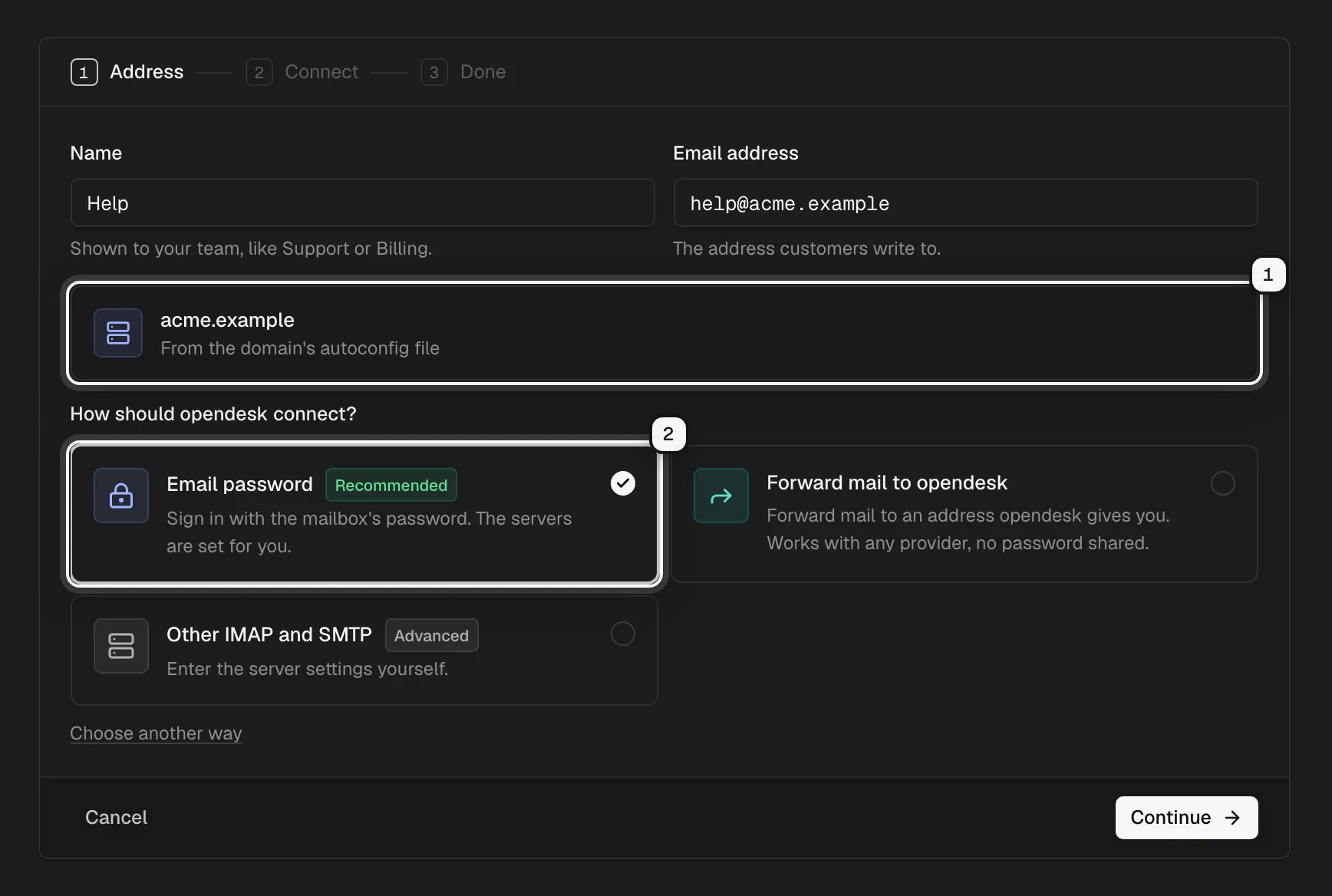This screenshot has height=896, width=1332.
Task: Go to the Done step
Action: click(463, 72)
